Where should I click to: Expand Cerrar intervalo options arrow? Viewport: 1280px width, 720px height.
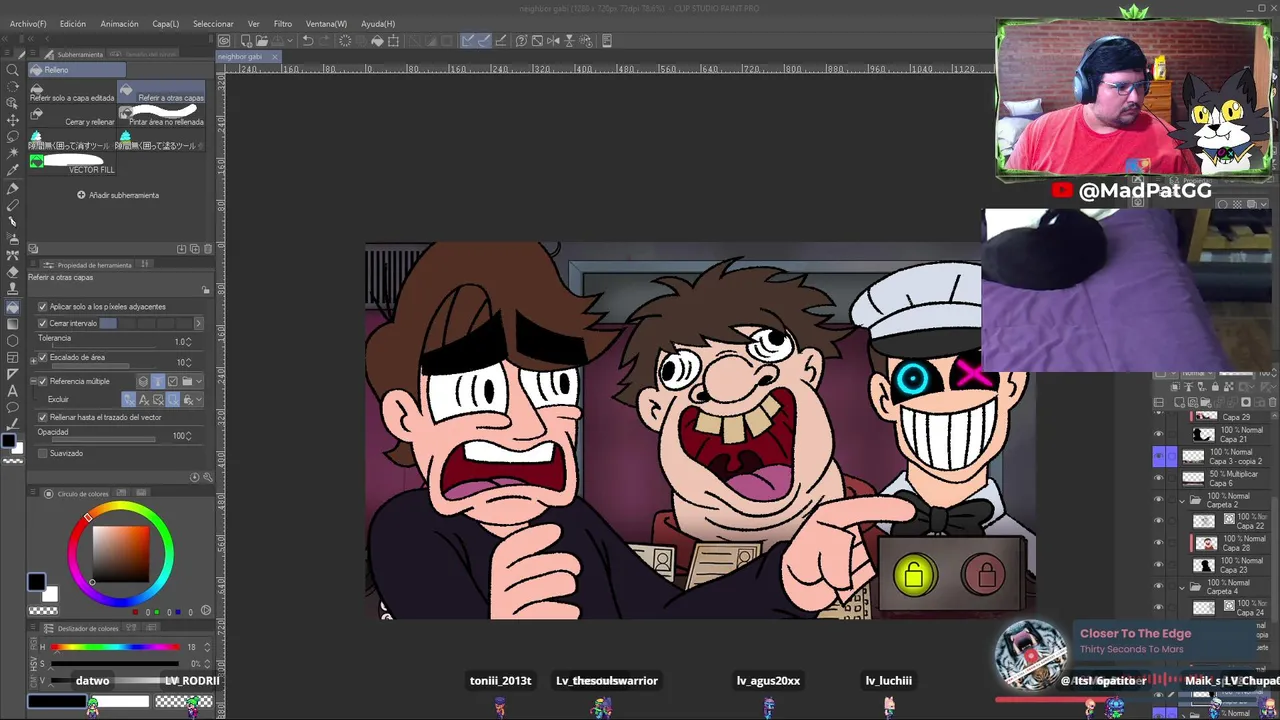point(198,323)
